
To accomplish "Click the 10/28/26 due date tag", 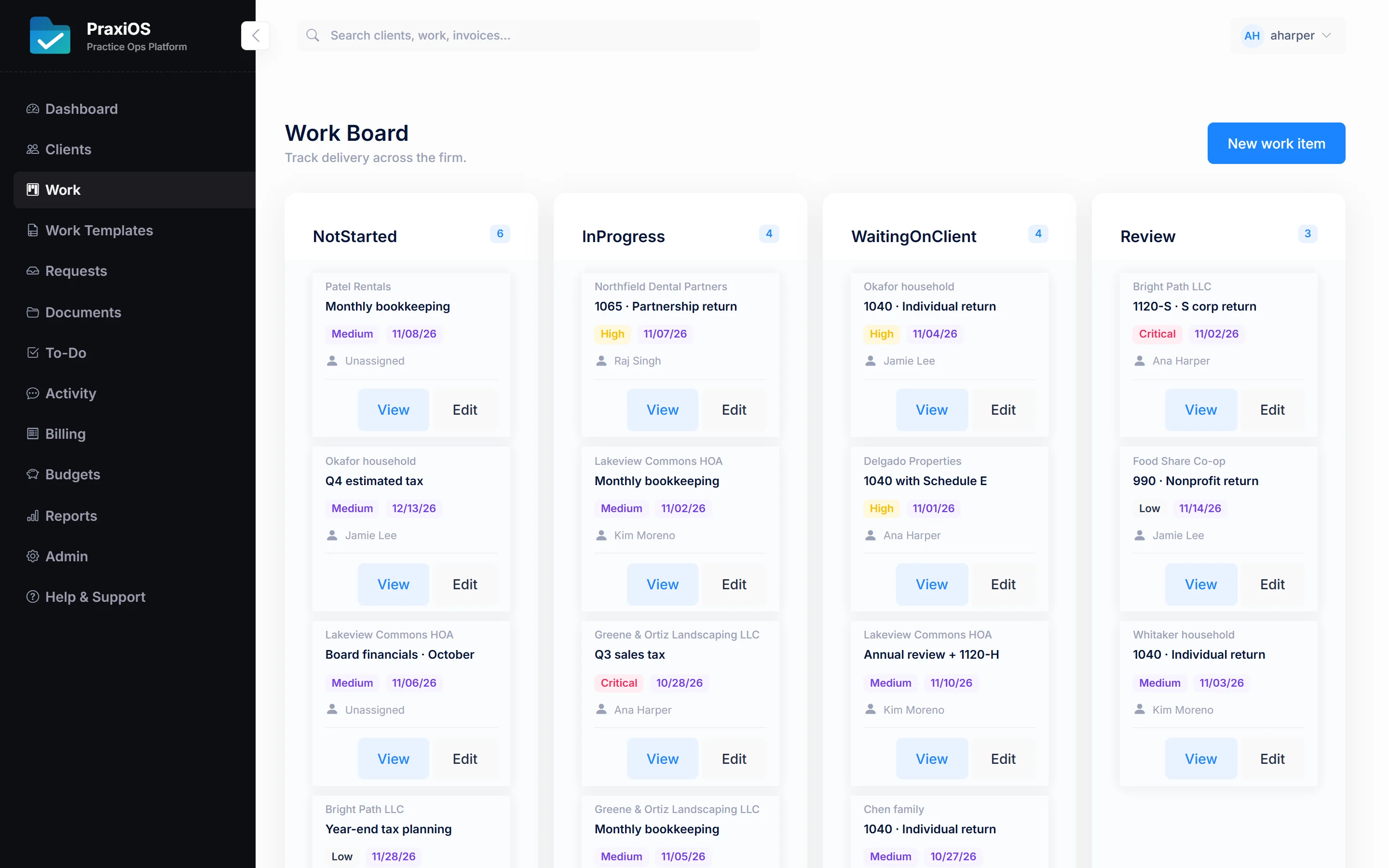I will [x=679, y=682].
